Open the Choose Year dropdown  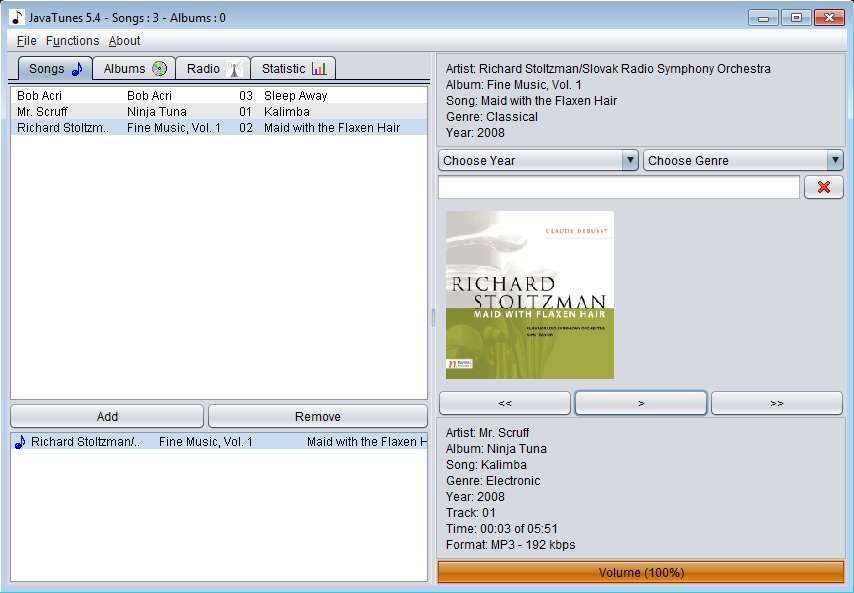[538, 161]
